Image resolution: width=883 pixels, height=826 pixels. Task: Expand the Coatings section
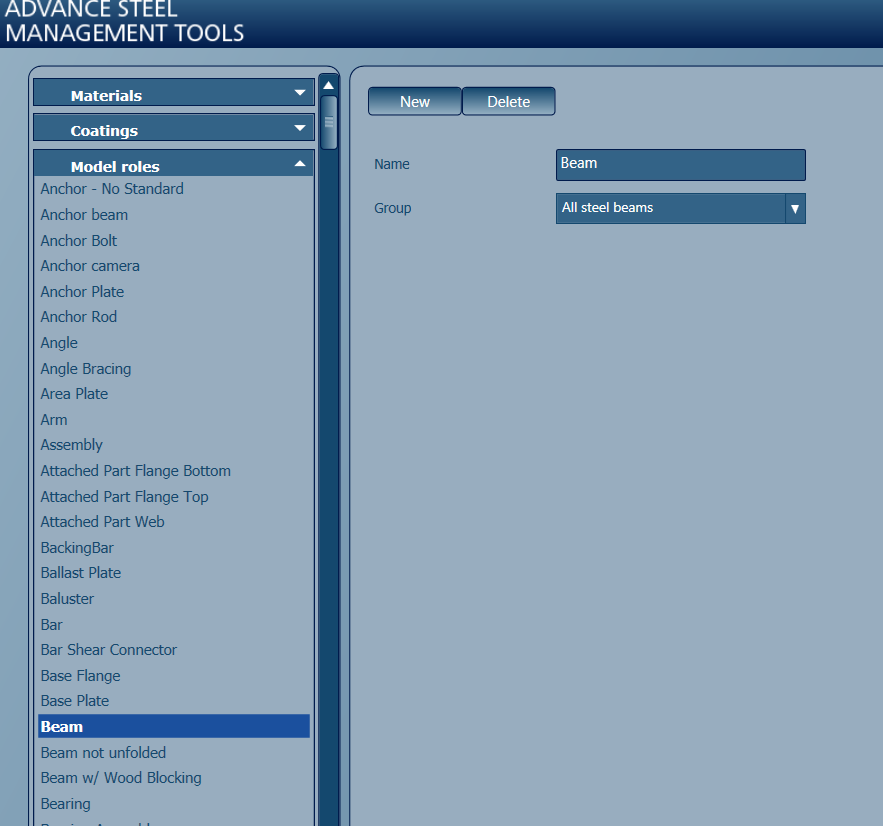(x=173, y=127)
